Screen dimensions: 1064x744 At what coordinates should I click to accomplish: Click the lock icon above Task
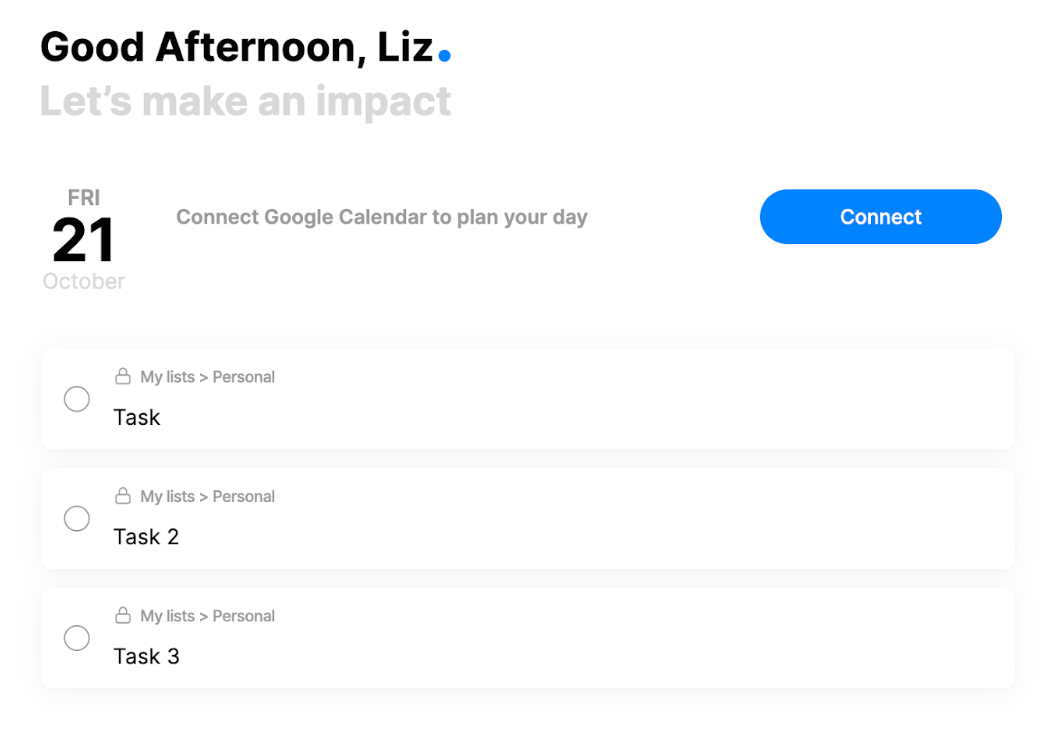coord(123,376)
